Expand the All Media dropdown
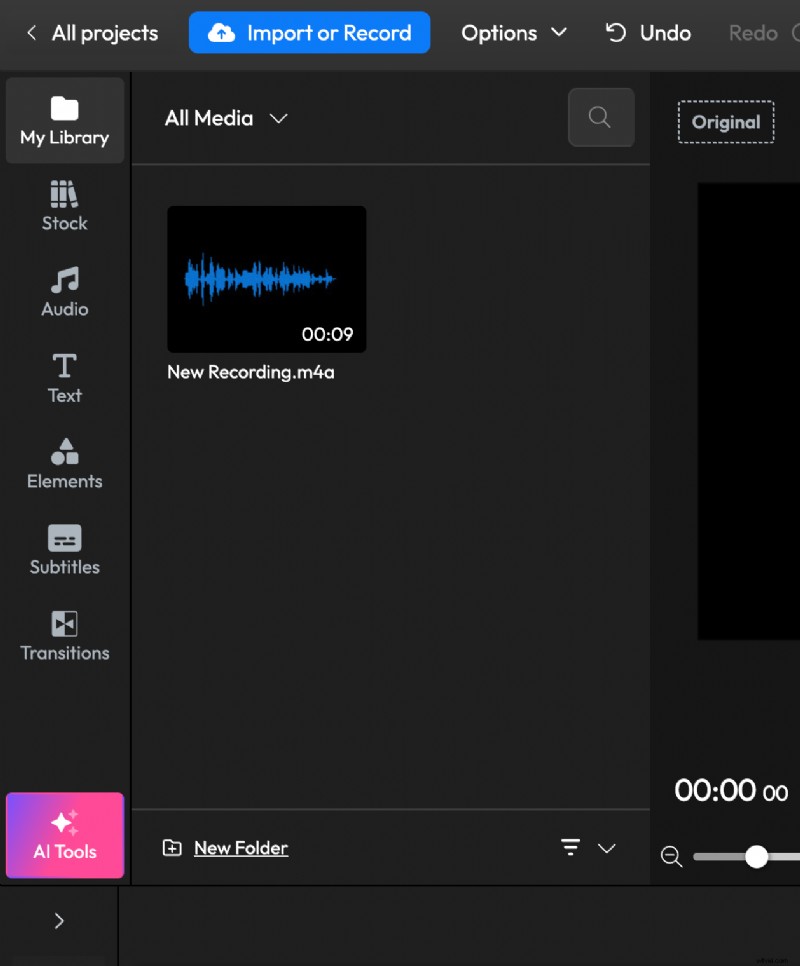 (x=226, y=118)
